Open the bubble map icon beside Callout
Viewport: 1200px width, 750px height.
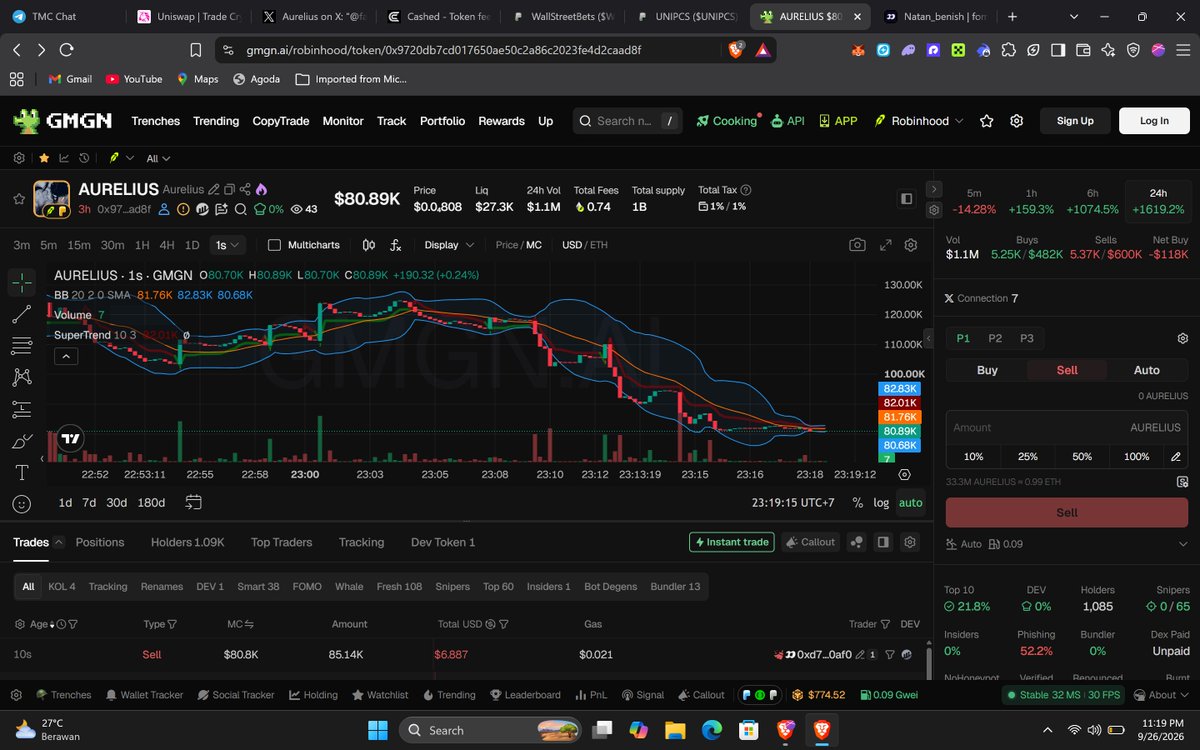pos(857,542)
